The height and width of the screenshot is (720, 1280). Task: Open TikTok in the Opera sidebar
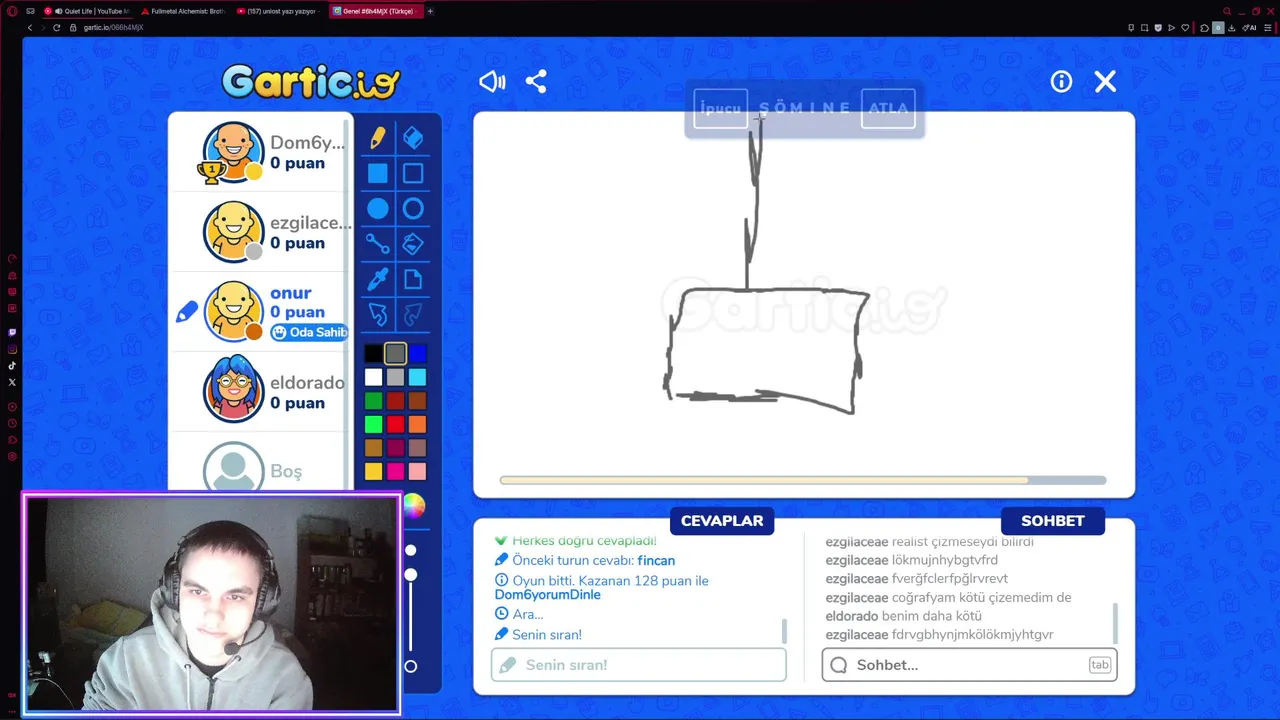coord(12,366)
